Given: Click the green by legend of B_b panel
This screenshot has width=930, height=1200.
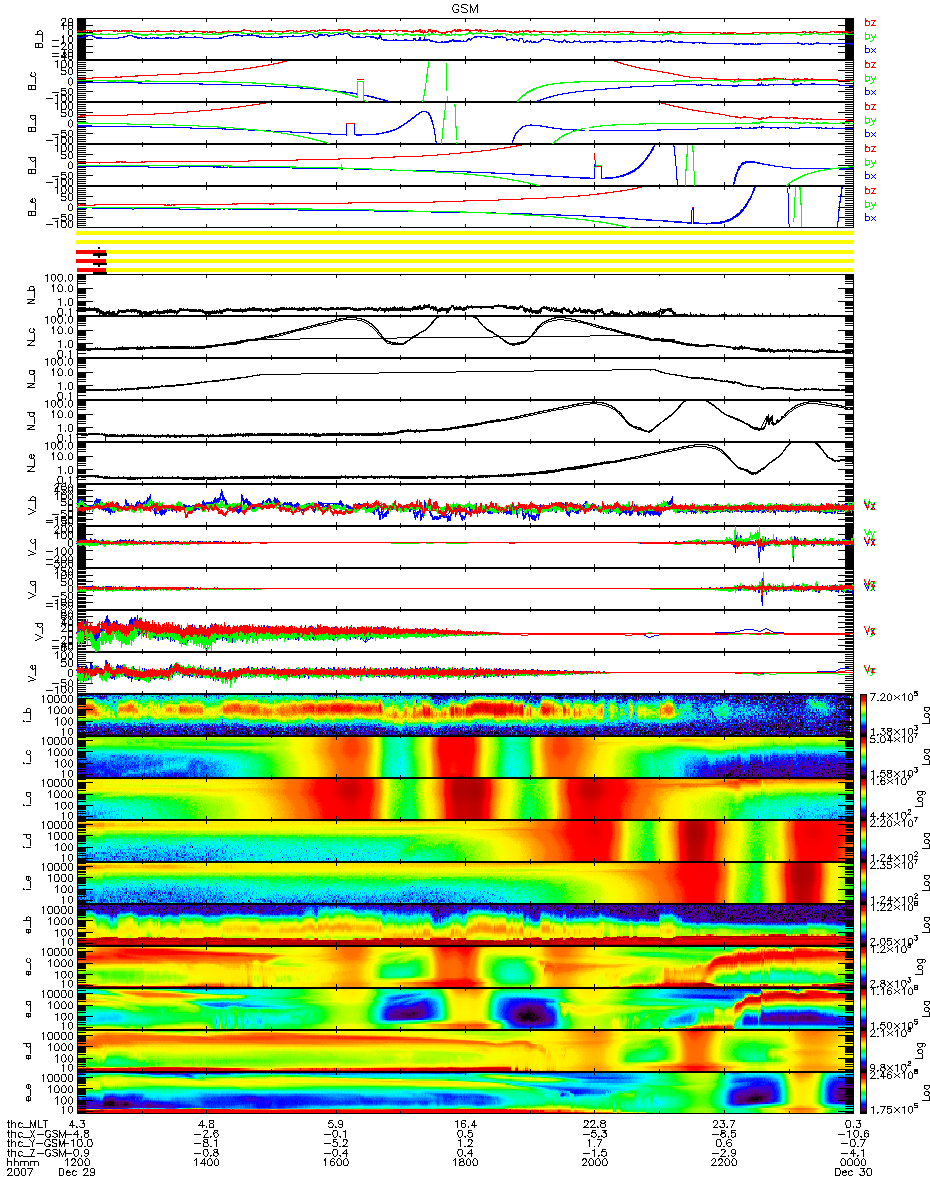Looking at the screenshot, I should coord(870,36).
